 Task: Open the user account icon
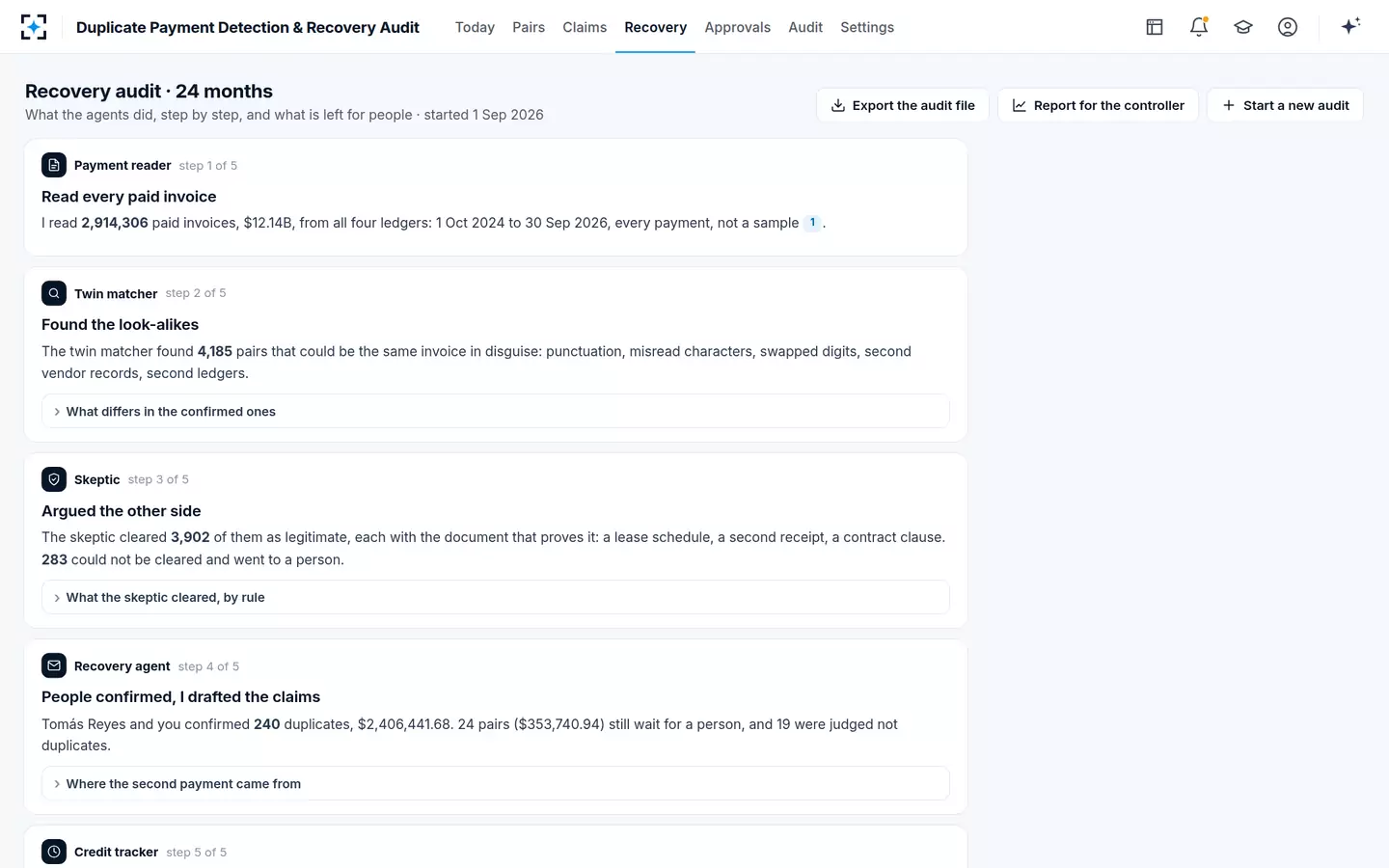(x=1288, y=27)
